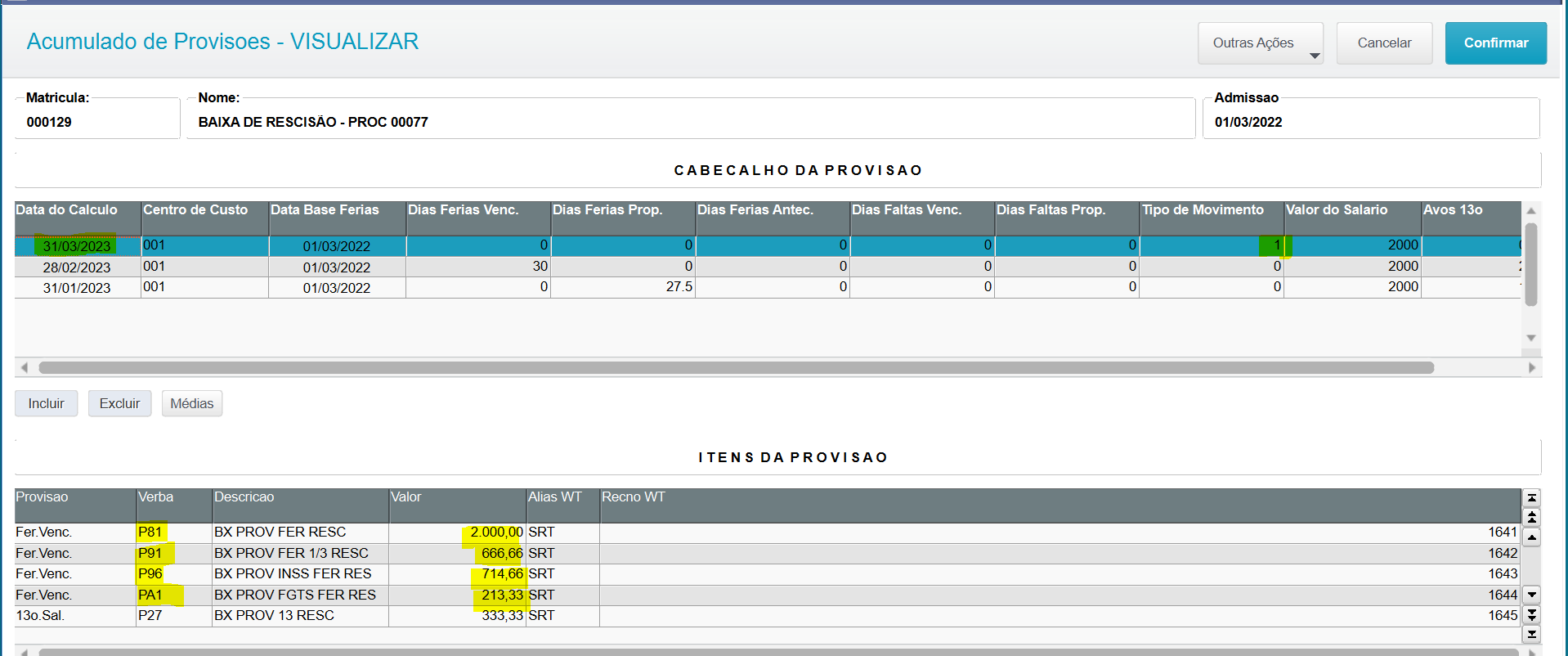
Task: Move up one row in Itens grid
Action: [x=1532, y=537]
